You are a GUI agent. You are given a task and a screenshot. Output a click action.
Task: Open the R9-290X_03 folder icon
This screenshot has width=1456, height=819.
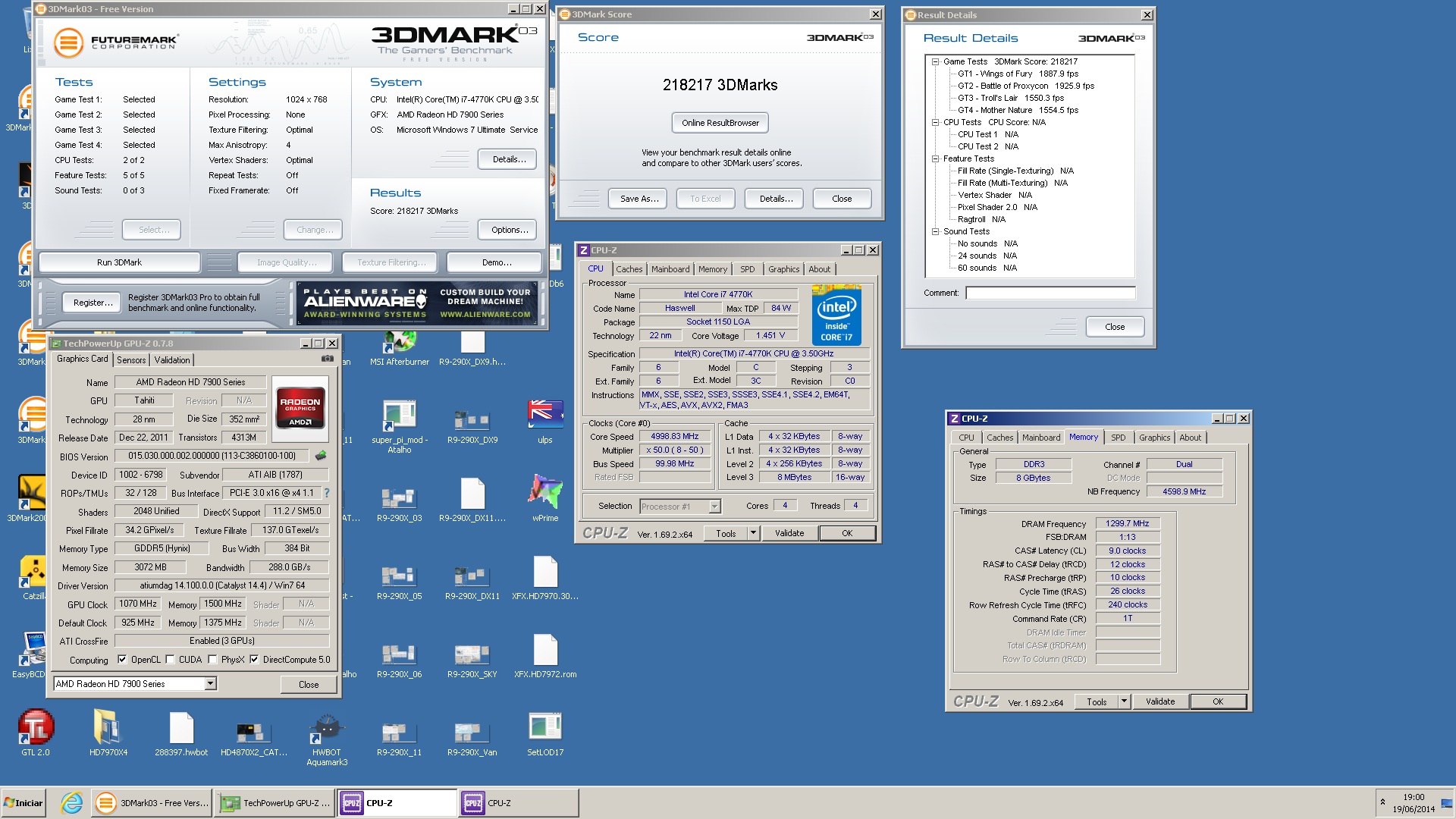[399, 504]
